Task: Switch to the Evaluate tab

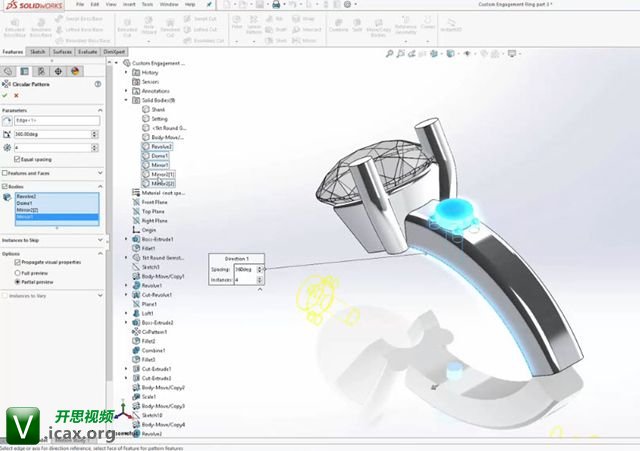Action: pos(87,52)
